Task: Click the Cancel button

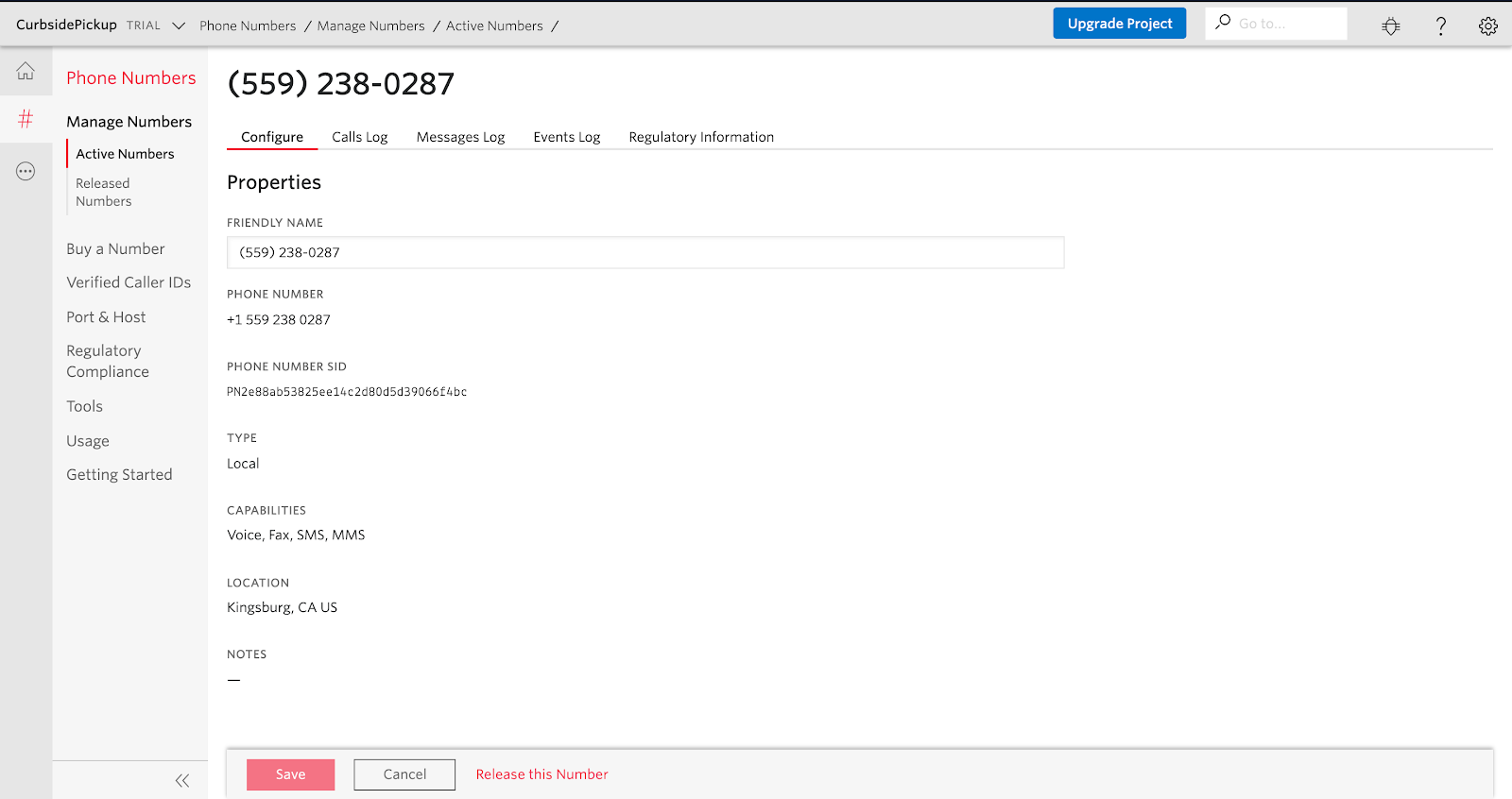Action: (404, 774)
